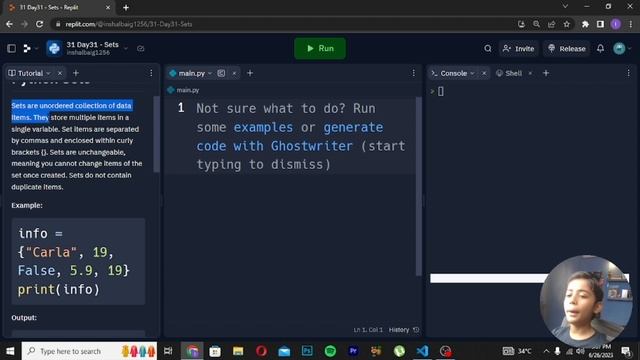The width and height of the screenshot is (640, 360).
Task: Expand the main.py tab chevron
Action: (210, 73)
